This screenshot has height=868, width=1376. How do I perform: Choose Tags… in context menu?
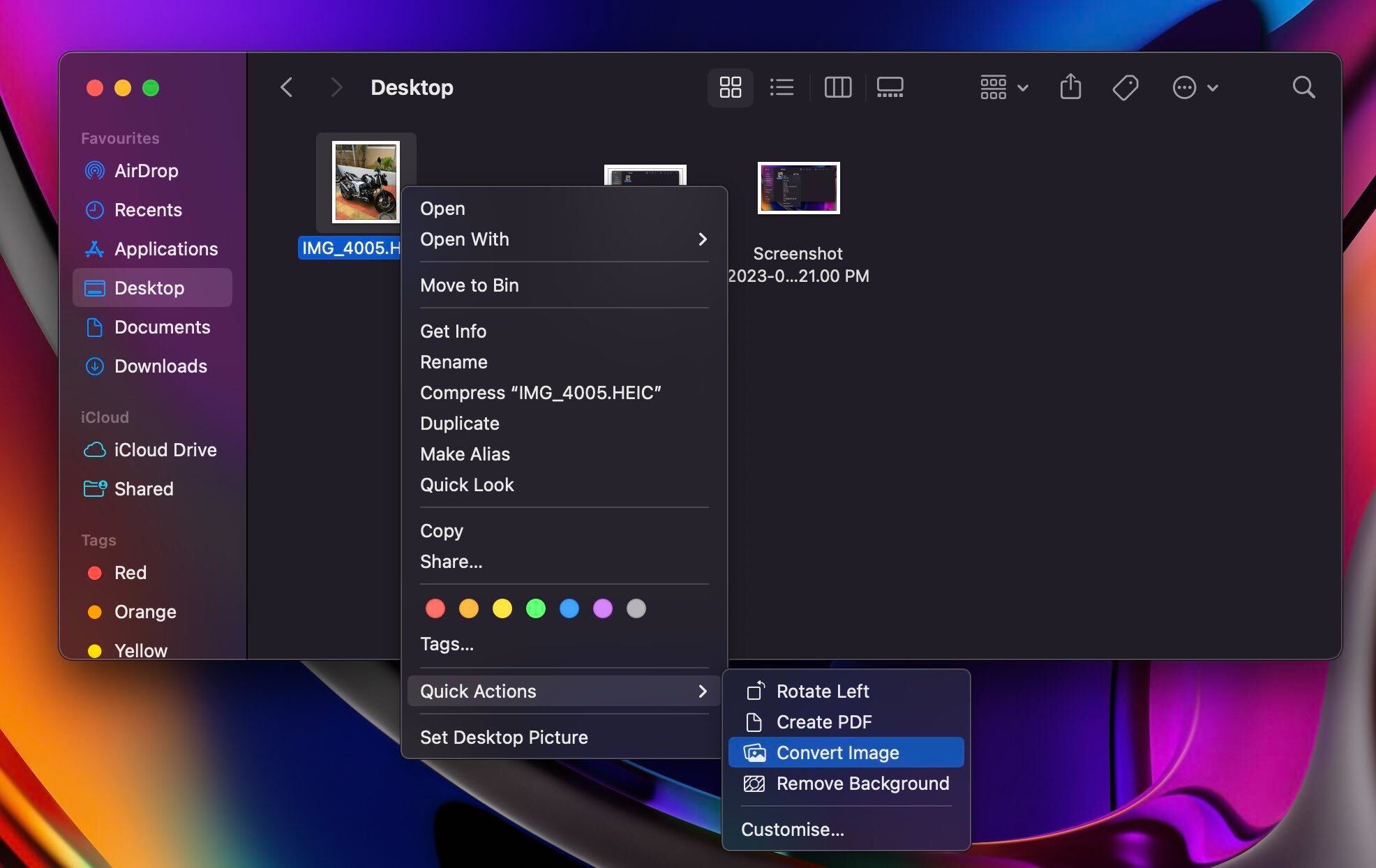coord(564,643)
